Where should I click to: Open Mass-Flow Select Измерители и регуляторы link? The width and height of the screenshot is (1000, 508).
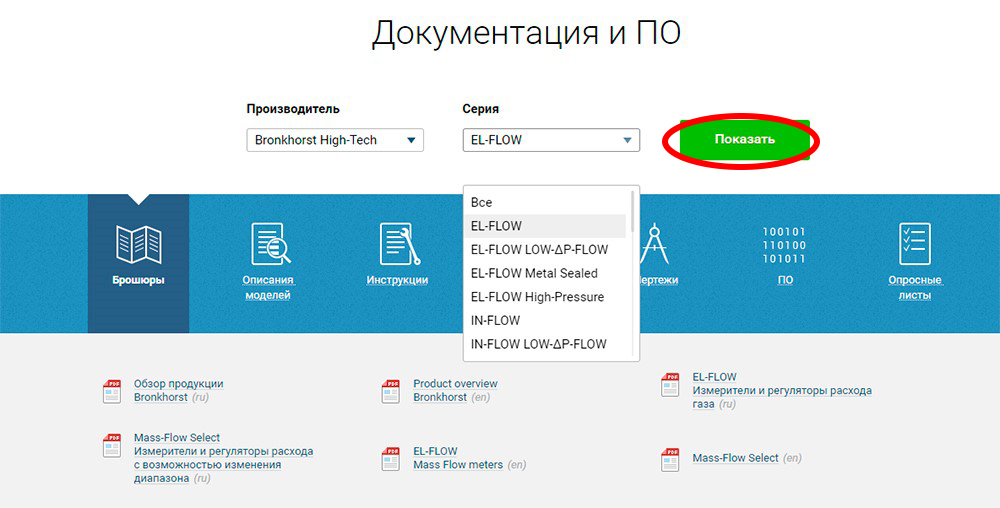pyautogui.click(x=223, y=458)
